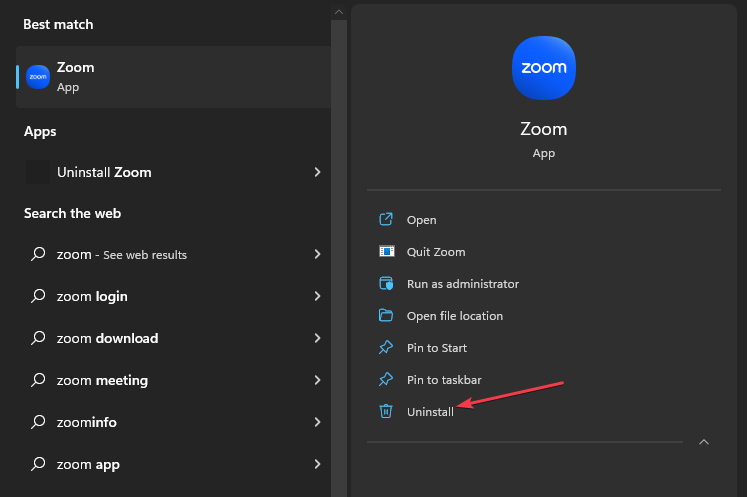
Task: Select the Uninstall Zoom app entry
Action: (173, 172)
